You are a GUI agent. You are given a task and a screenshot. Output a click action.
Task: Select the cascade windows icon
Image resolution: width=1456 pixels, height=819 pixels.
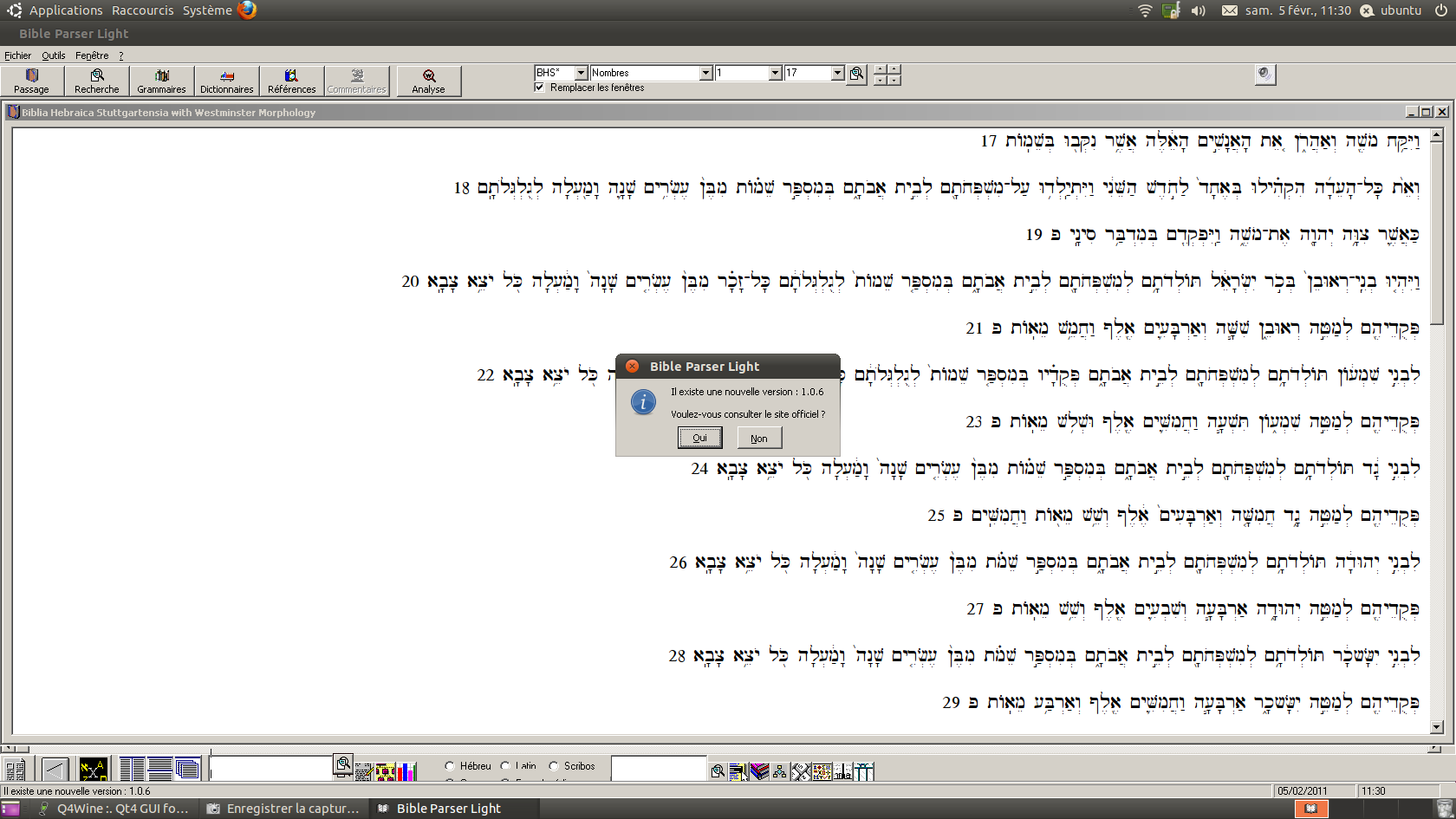187,769
